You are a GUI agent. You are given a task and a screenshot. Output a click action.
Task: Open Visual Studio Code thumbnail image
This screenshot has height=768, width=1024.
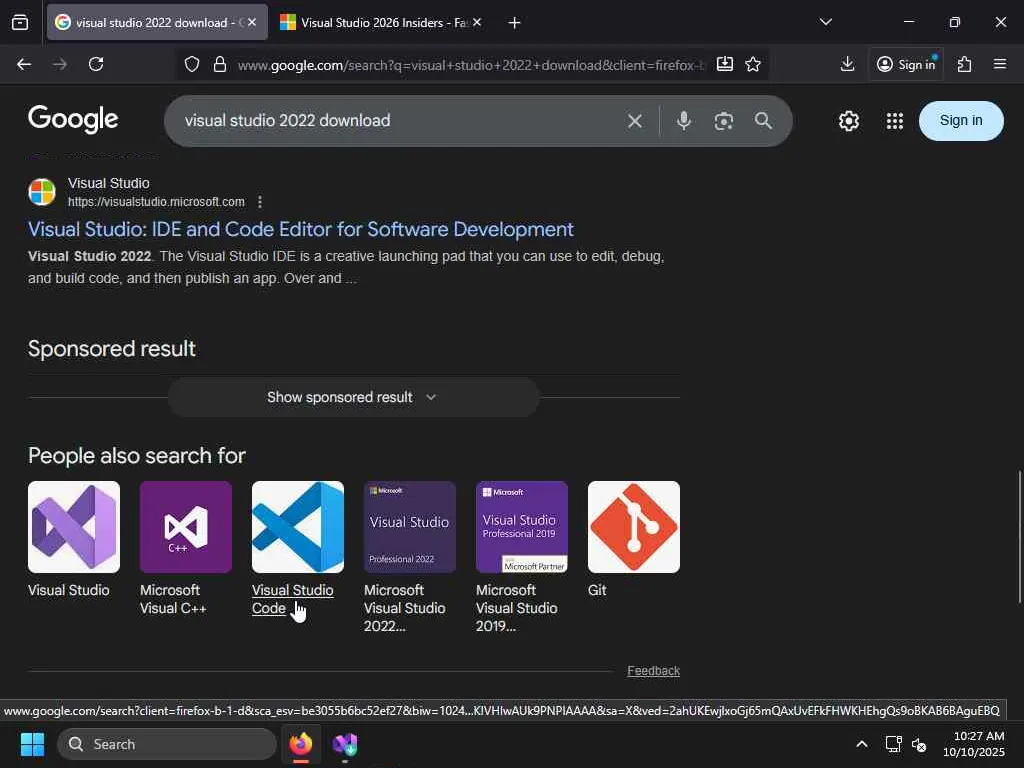(298, 527)
